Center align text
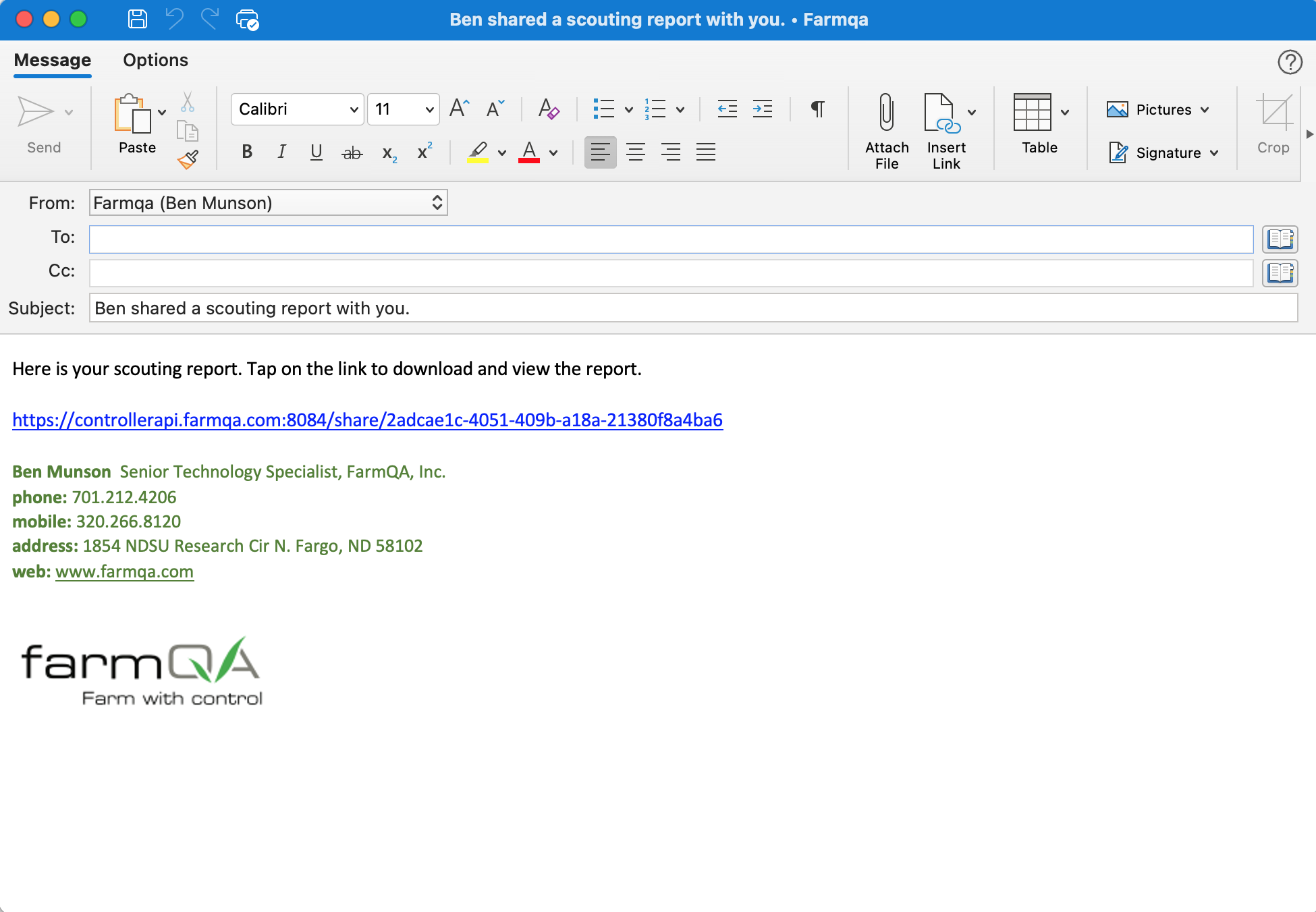Image resolution: width=1316 pixels, height=912 pixels. click(636, 152)
